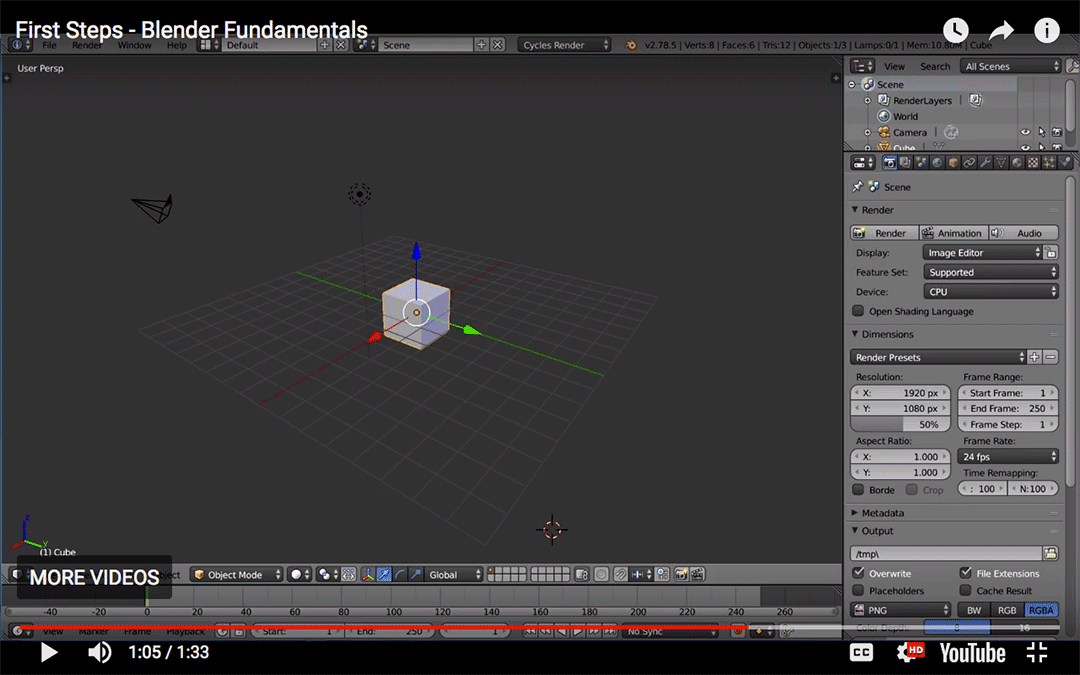Open YouTube settings gear icon
The width and height of the screenshot is (1080, 675).
click(x=909, y=652)
